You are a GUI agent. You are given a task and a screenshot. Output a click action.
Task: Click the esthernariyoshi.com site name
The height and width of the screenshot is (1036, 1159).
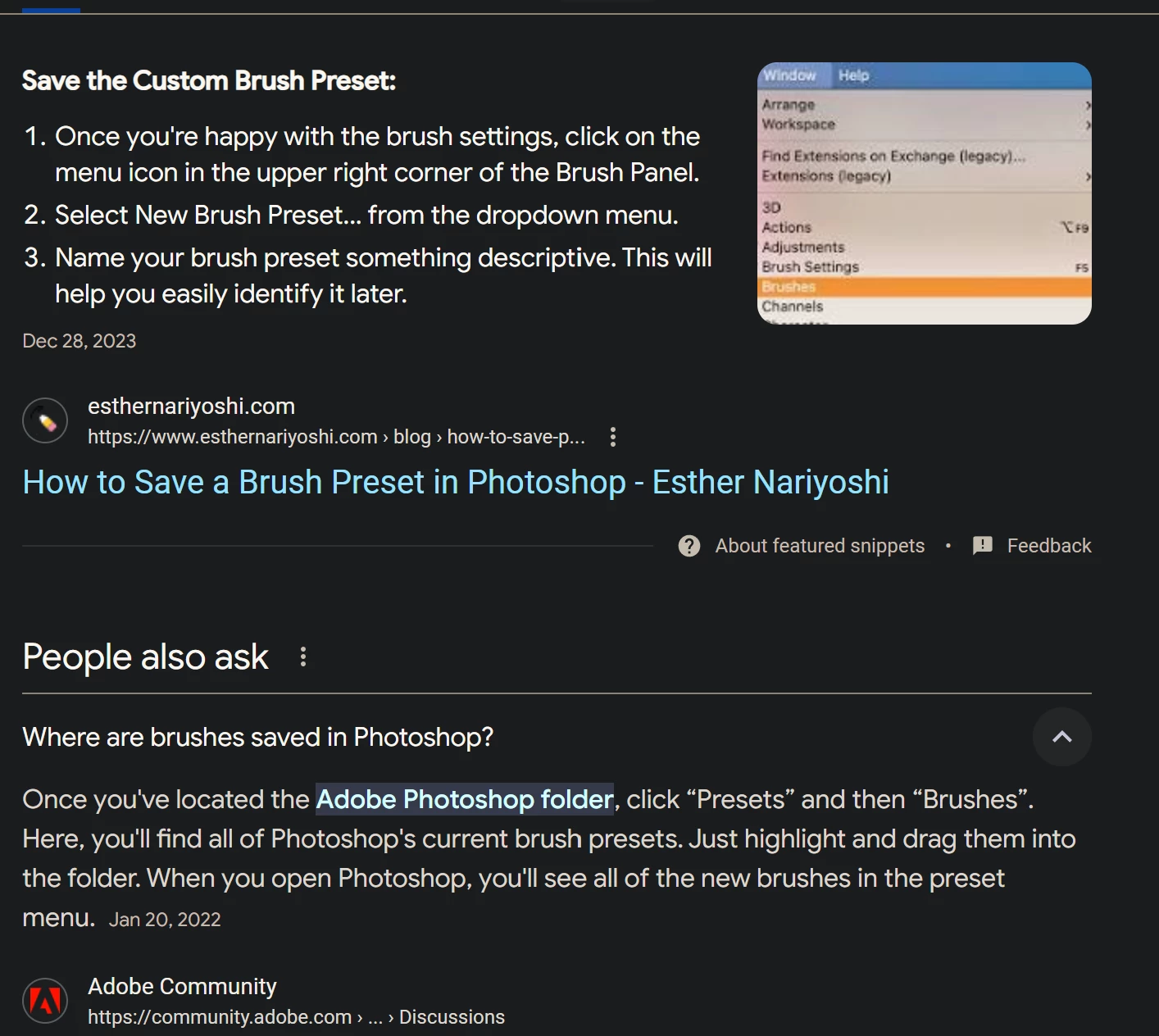[191, 406]
